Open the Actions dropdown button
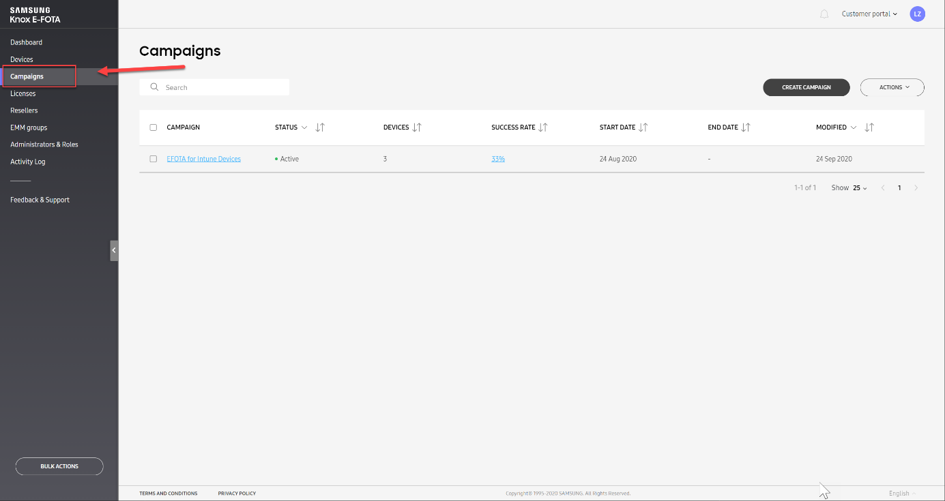 coord(892,87)
